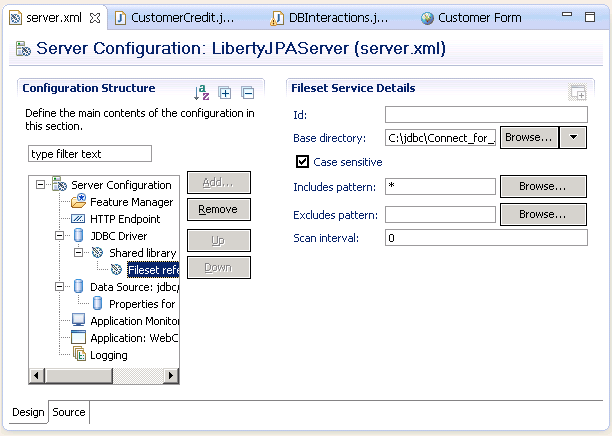The width and height of the screenshot is (612, 436).
Task: Toggle the Case sensitive checkbox
Action: point(303,162)
